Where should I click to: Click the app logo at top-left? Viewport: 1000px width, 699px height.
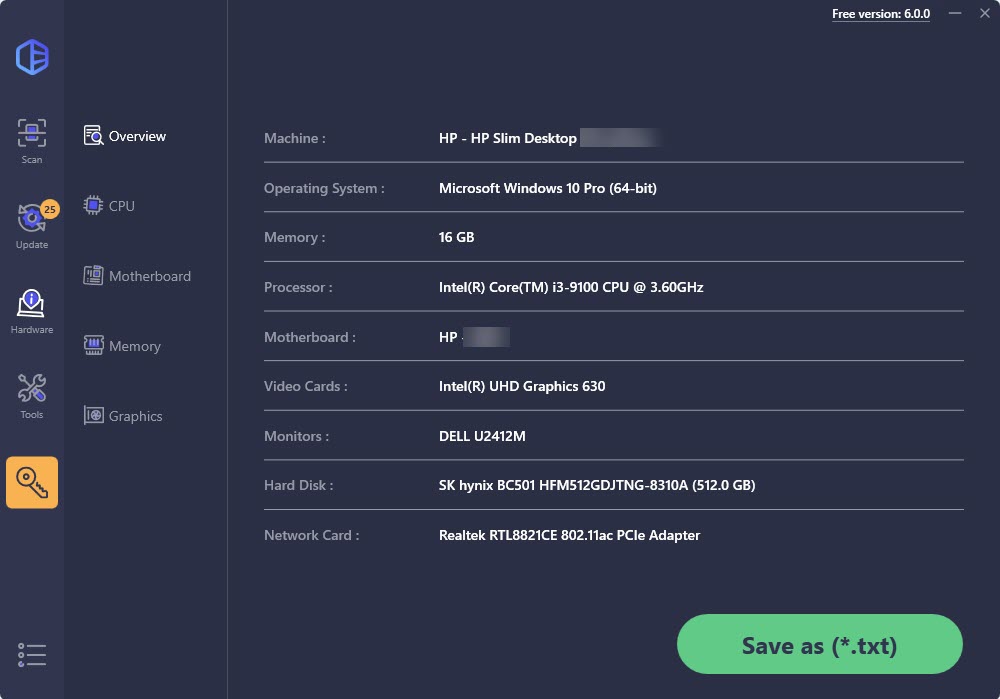32,57
